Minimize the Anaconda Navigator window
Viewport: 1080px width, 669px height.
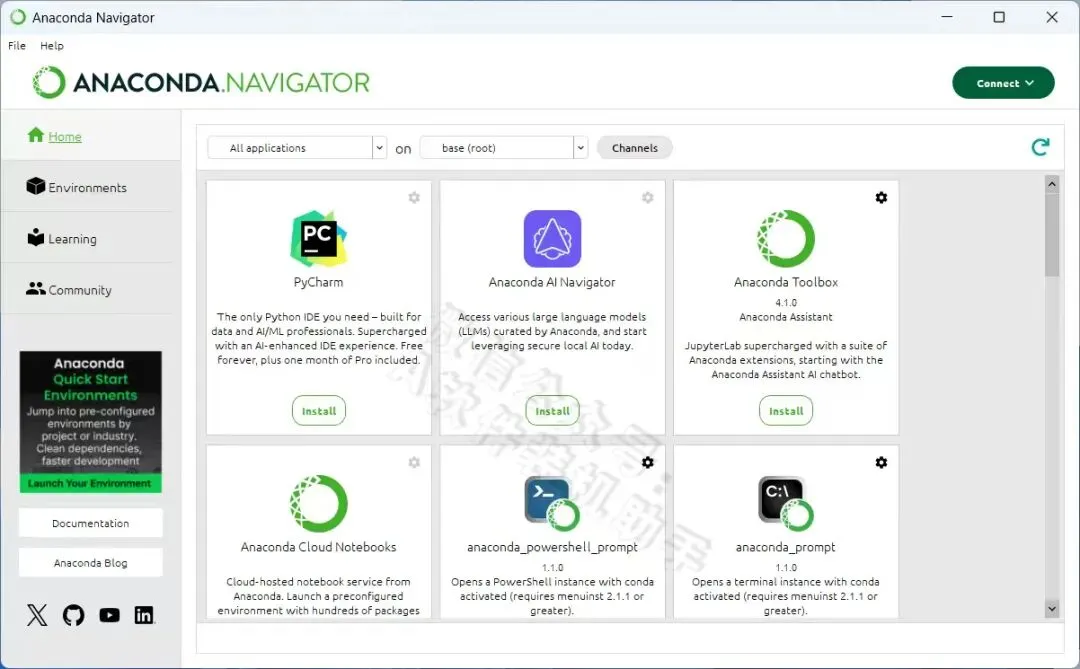point(947,17)
